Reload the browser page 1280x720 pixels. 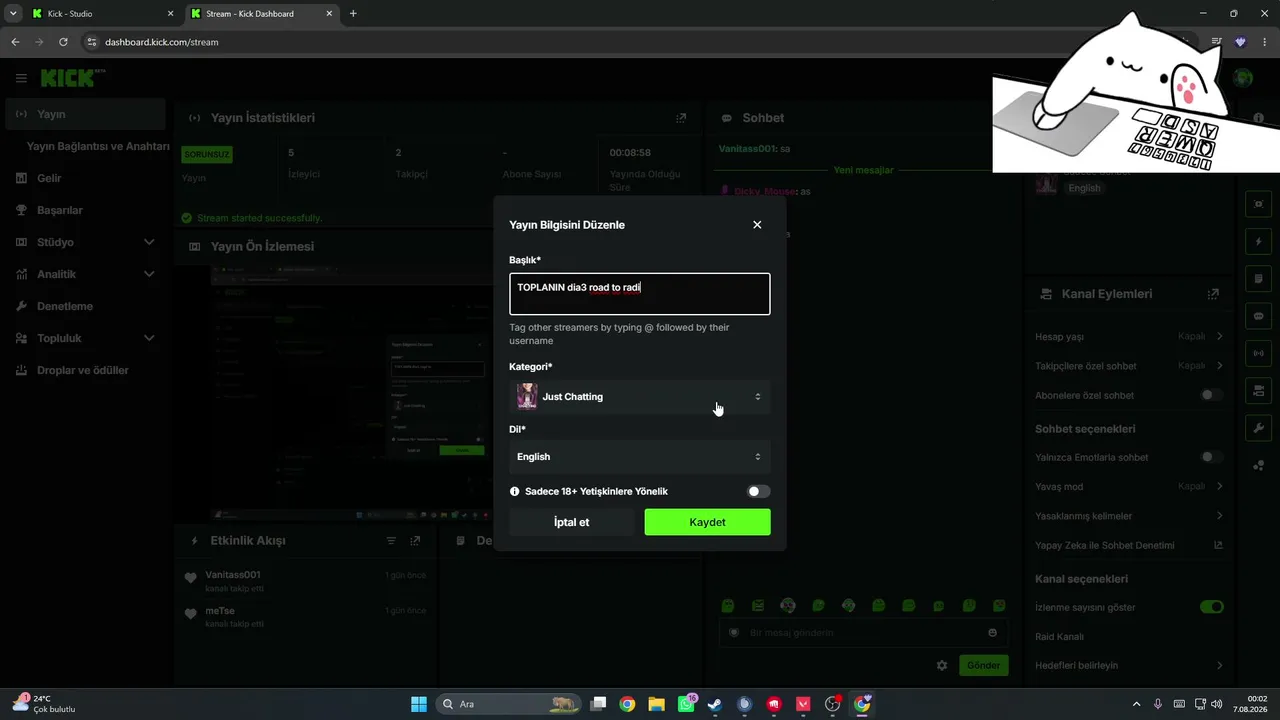[x=63, y=42]
